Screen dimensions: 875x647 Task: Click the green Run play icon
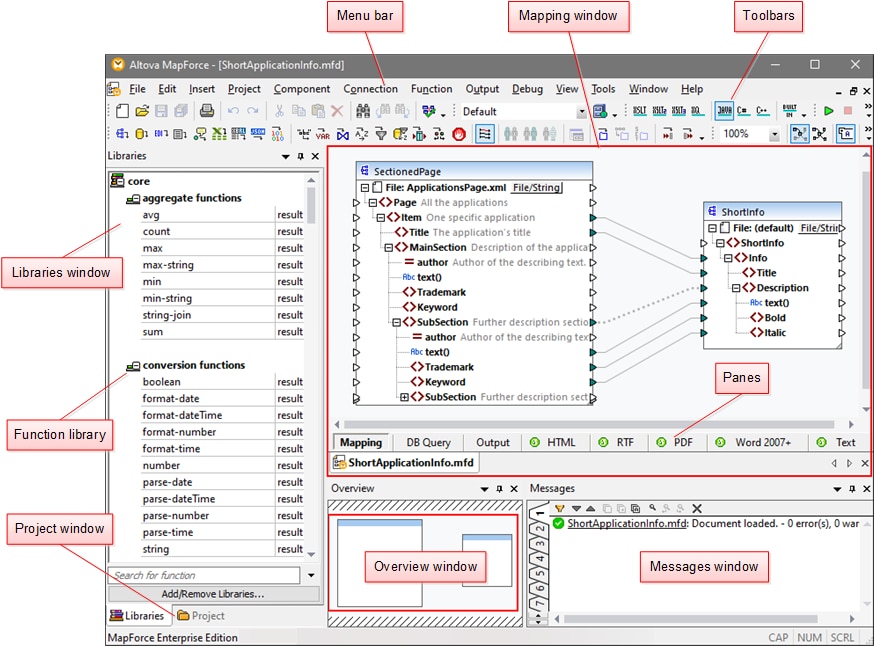[828, 112]
